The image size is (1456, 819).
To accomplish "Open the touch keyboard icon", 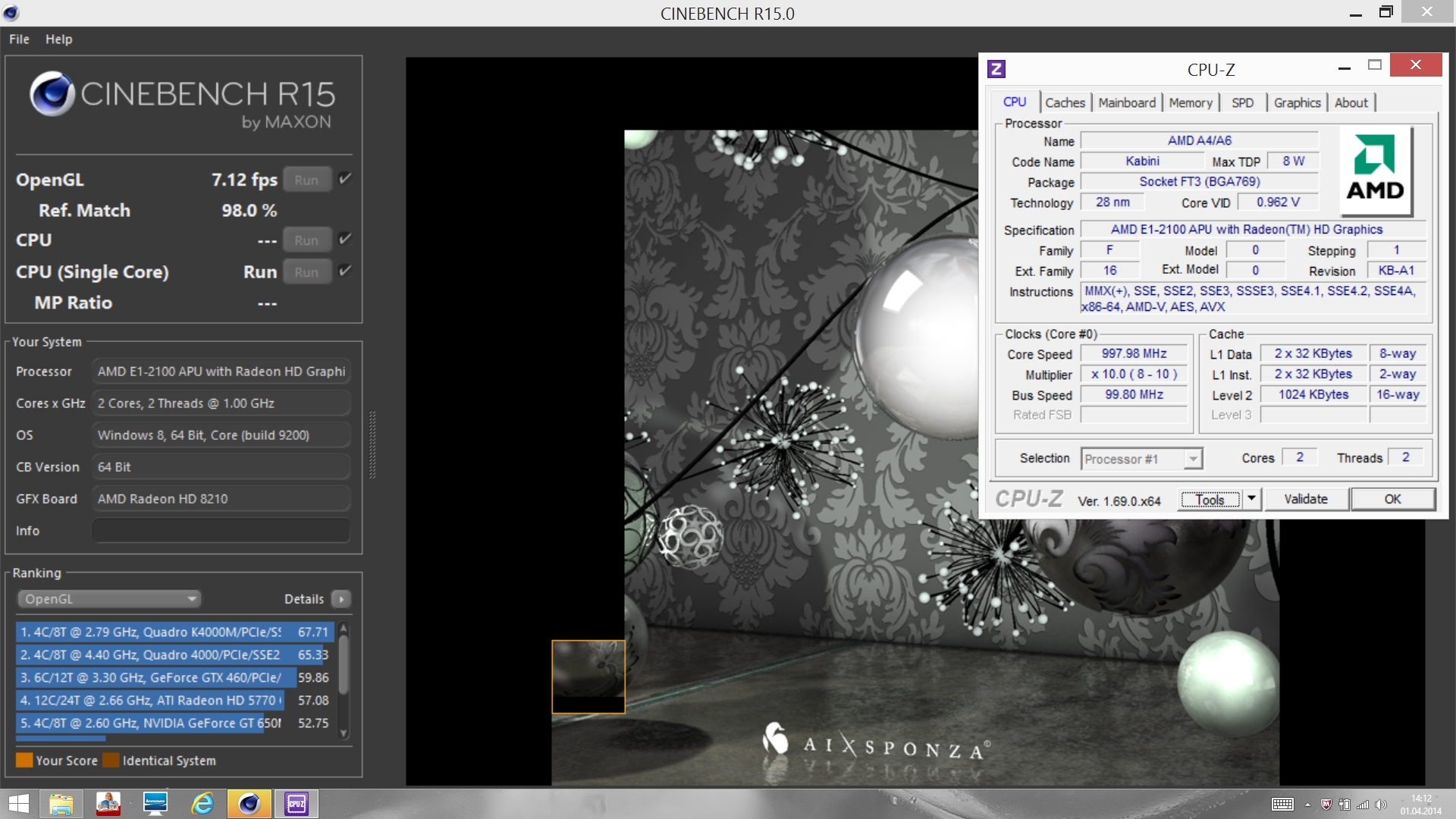I will pos(1282,805).
